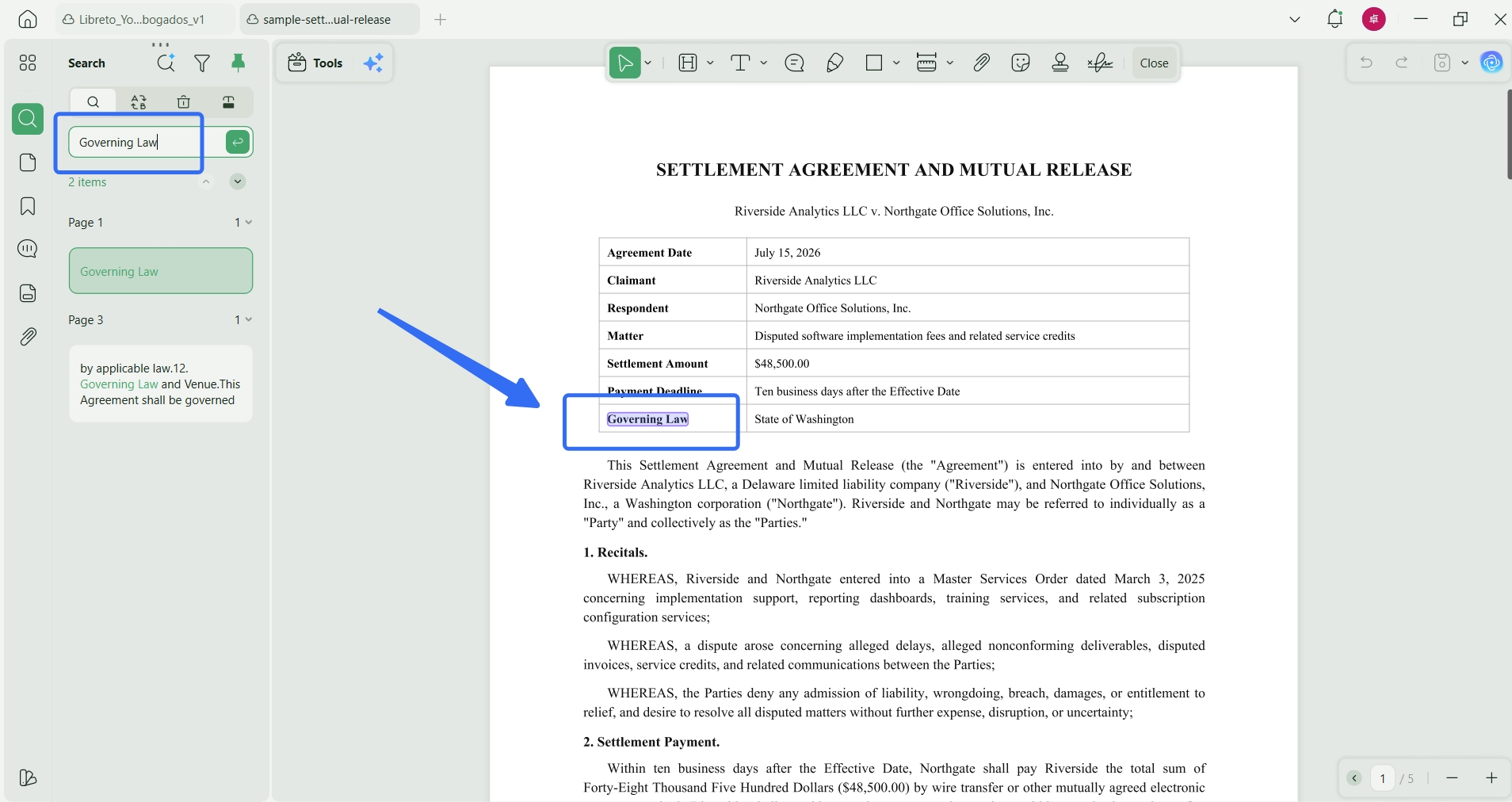This screenshot has height=802, width=1512.
Task: Expand the highlight tool options arrow
Action: coord(710,63)
